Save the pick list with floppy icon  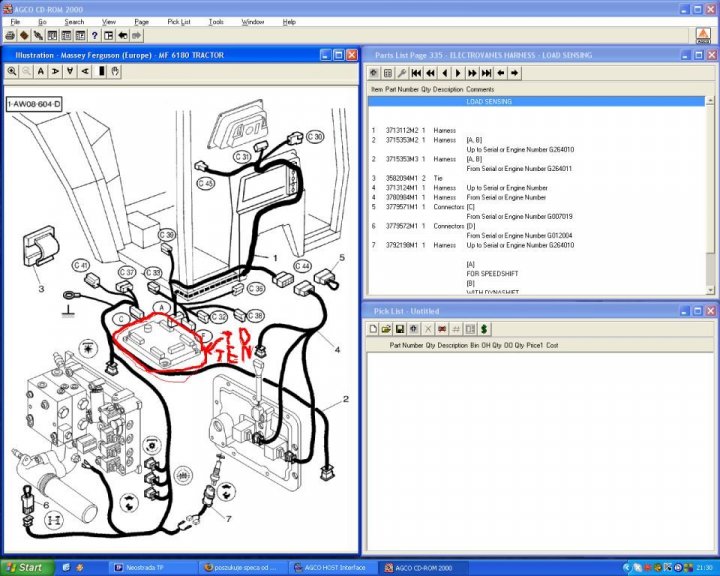pyautogui.click(x=399, y=328)
